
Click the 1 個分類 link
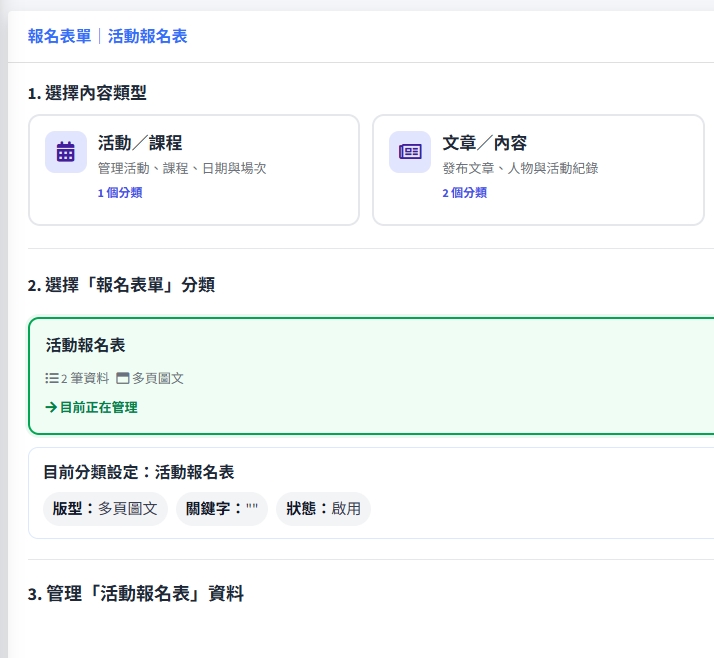click(120, 193)
